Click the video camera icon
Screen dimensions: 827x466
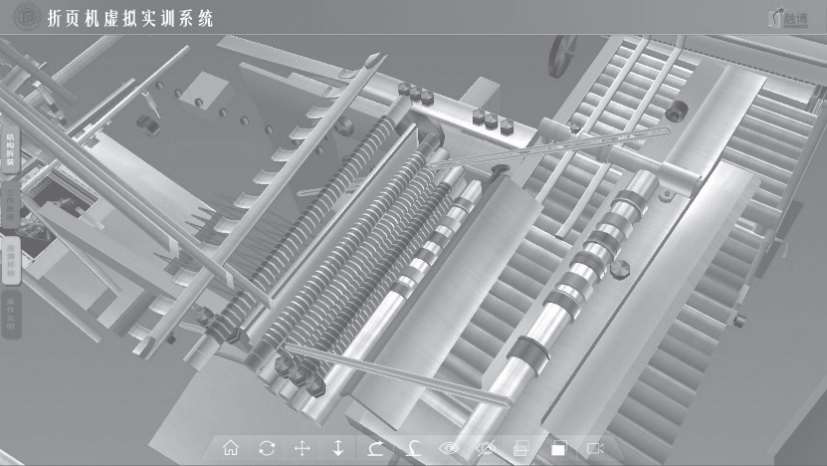pyautogui.click(x=595, y=449)
